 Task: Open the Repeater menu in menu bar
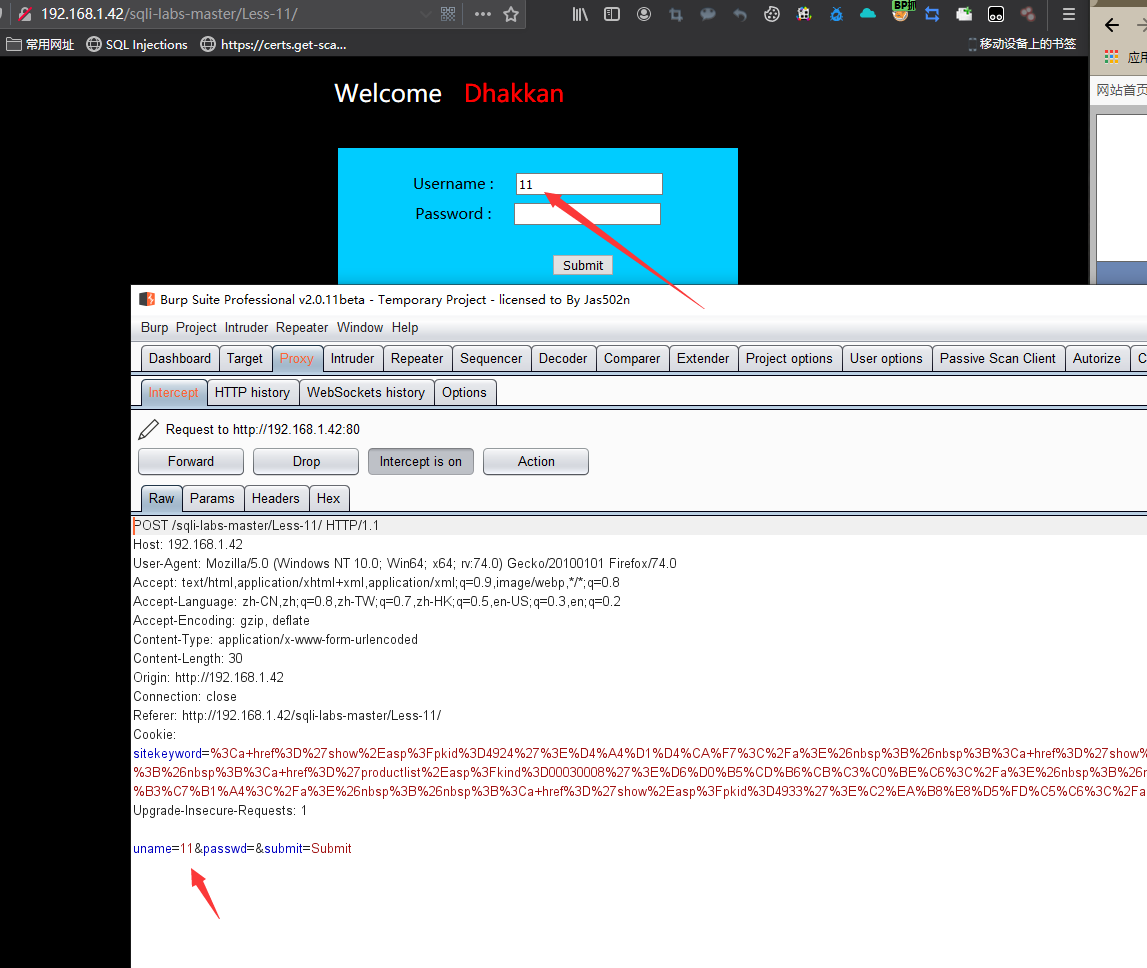click(302, 327)
